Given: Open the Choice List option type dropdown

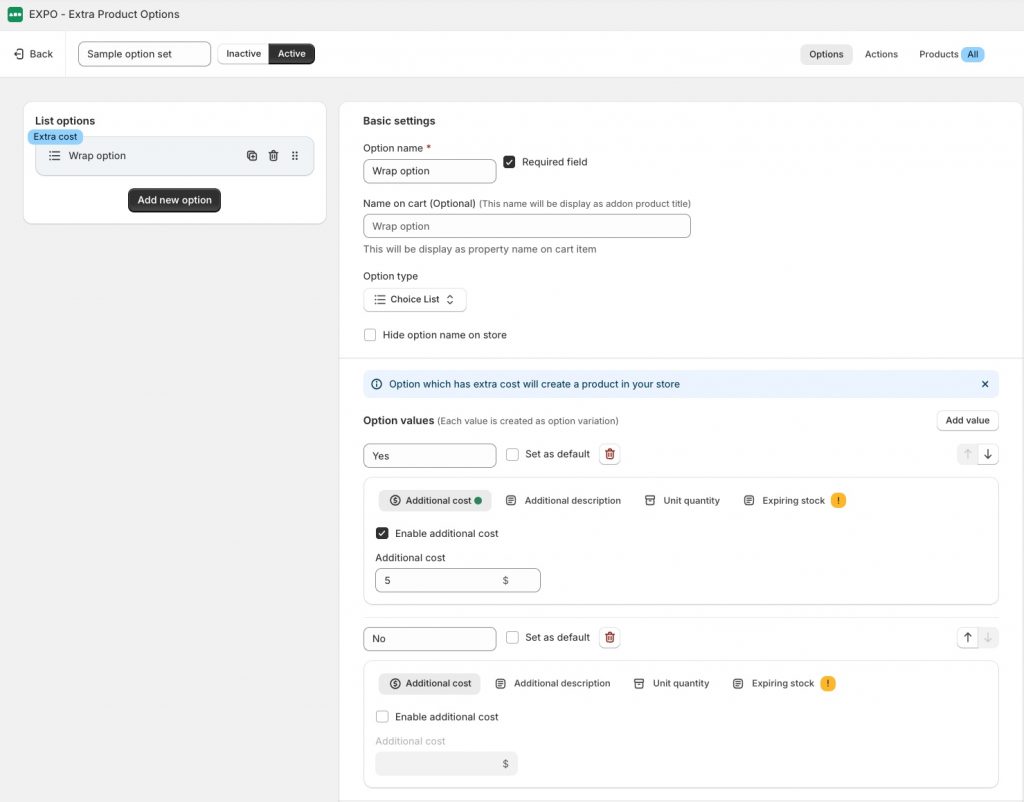Looking at the screenshot, I should pyautogui.click(x=415, y=300).
